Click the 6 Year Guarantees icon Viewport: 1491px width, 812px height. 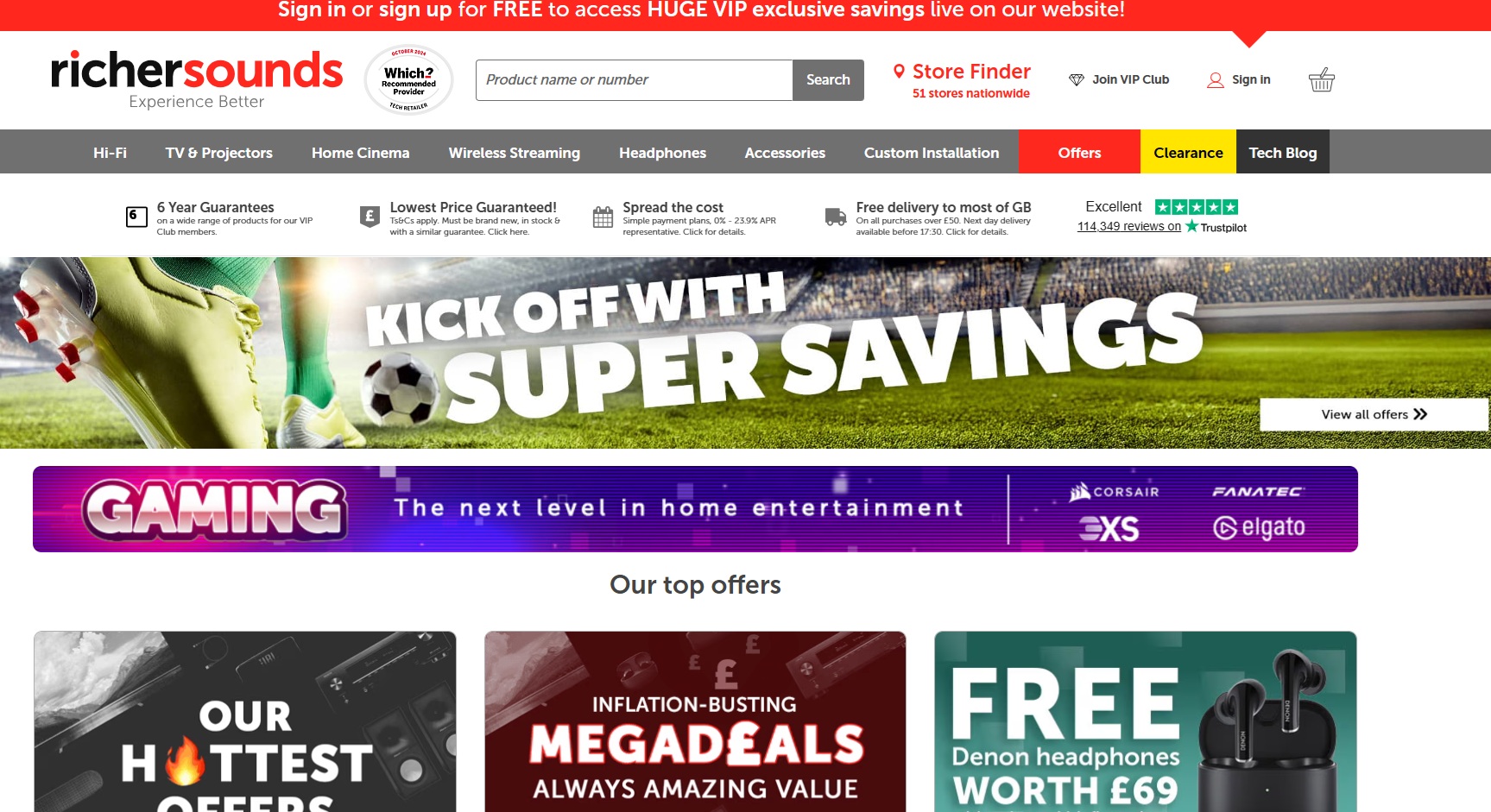(x=136, y=217)
